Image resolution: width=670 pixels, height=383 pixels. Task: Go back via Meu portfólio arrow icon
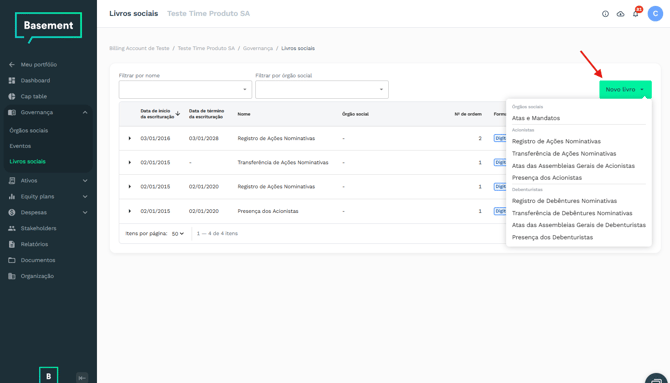(x=12, y=65)
